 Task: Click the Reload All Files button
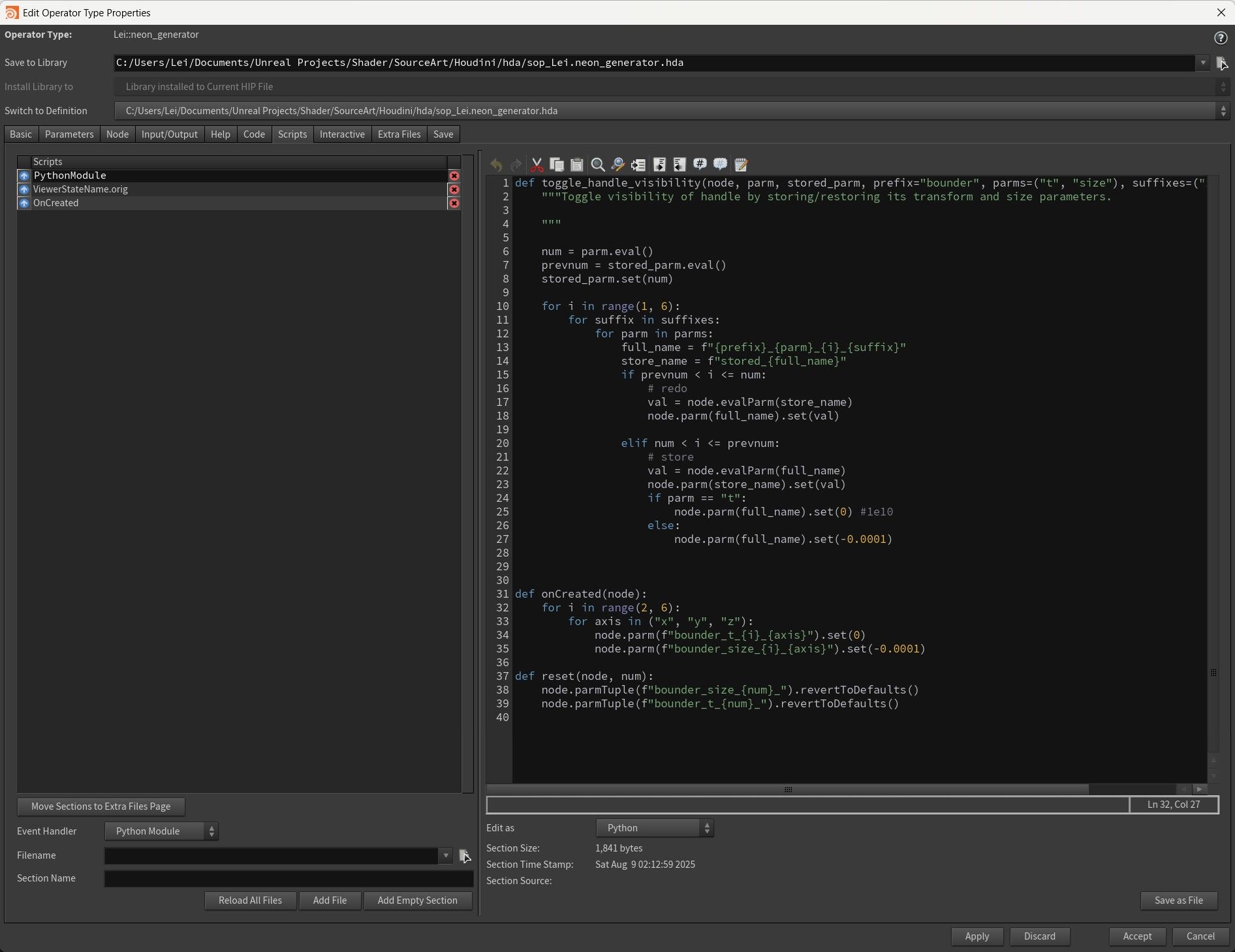tap(250, 900)
